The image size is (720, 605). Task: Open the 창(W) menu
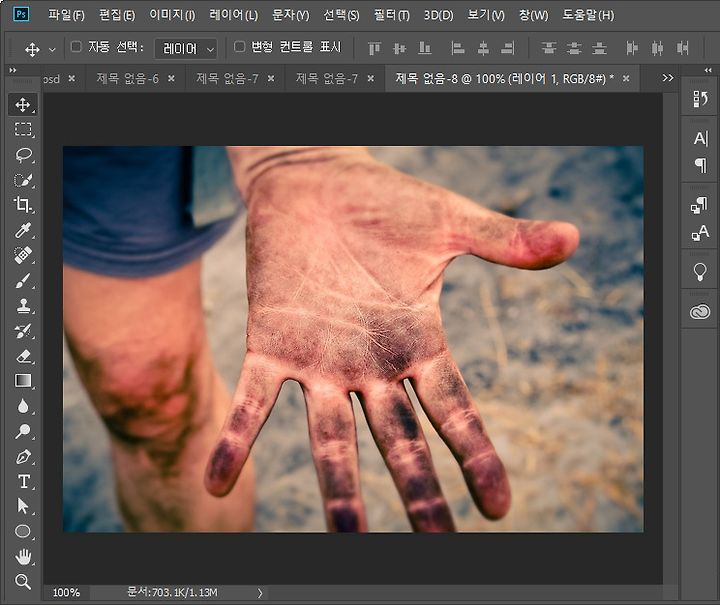pyautogui.click(x=533, y=15)
